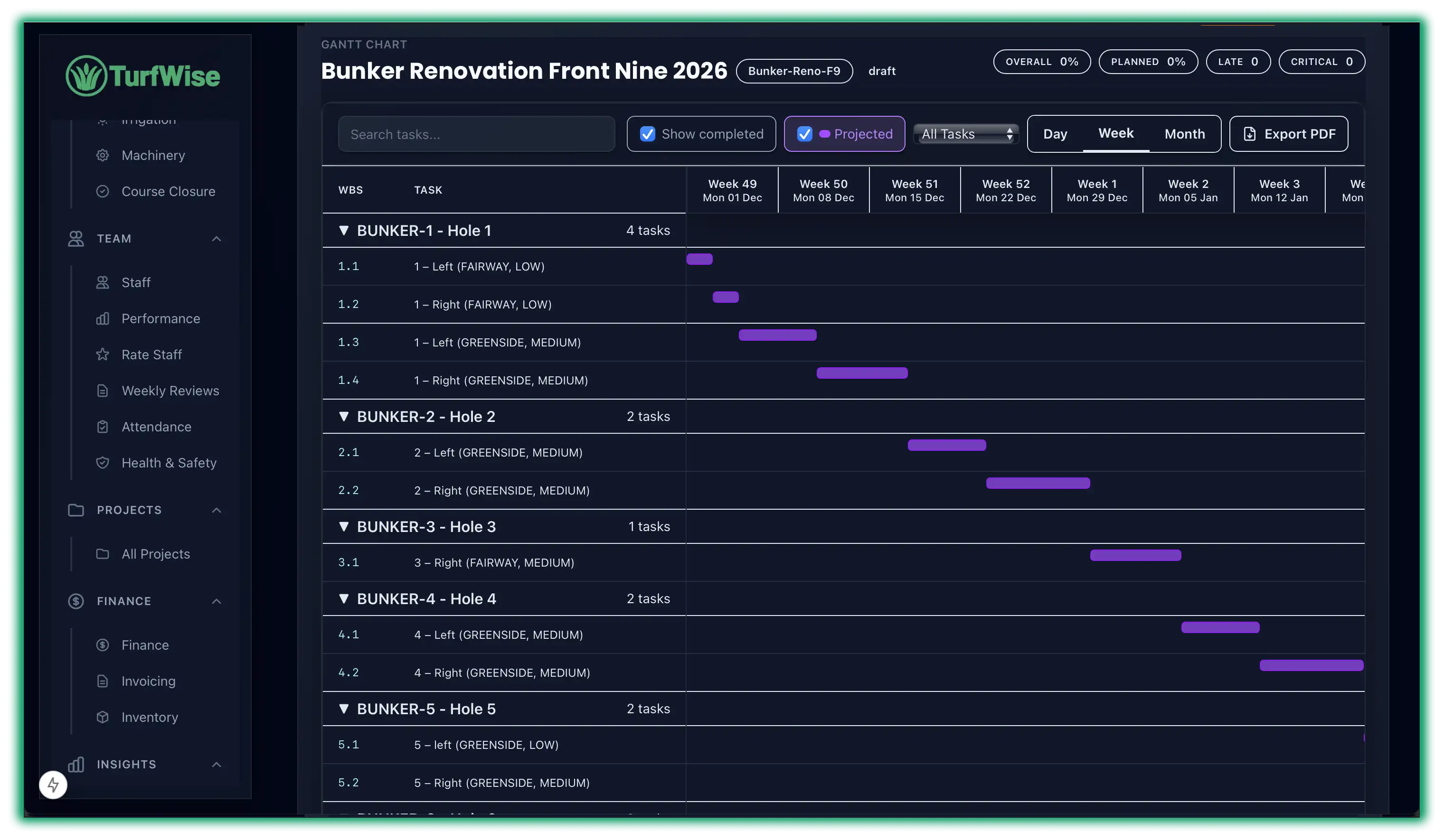
Task: Open the All Tasks filter dropdown
Action: pyautogui.click(x=966, y=134)
